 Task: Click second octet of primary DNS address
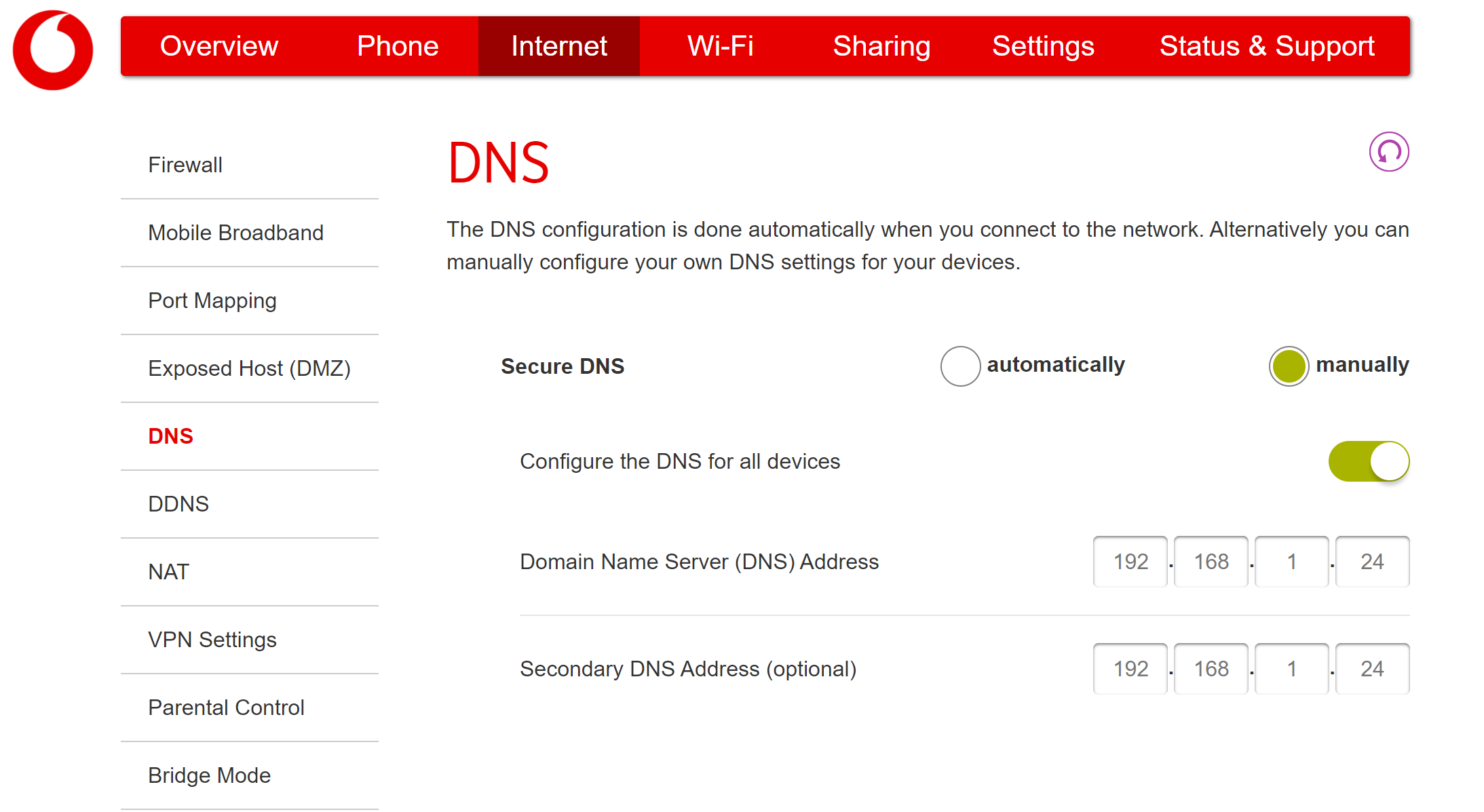[1211, 562]
